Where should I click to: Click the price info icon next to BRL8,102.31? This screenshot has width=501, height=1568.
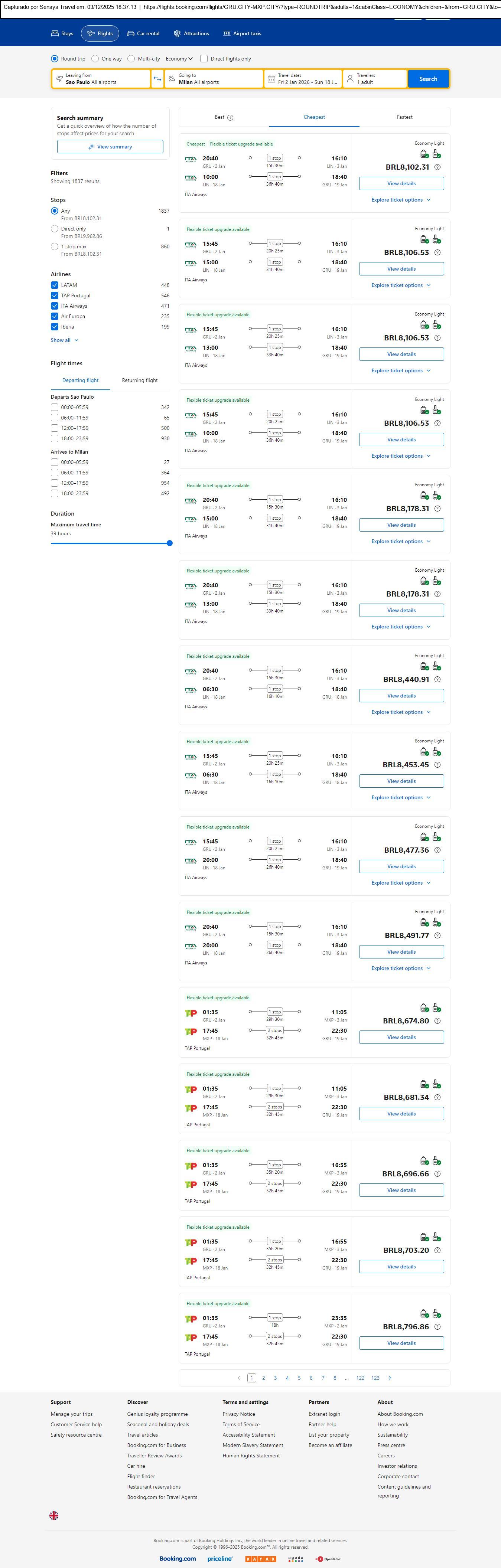click(x=437, y=167)
